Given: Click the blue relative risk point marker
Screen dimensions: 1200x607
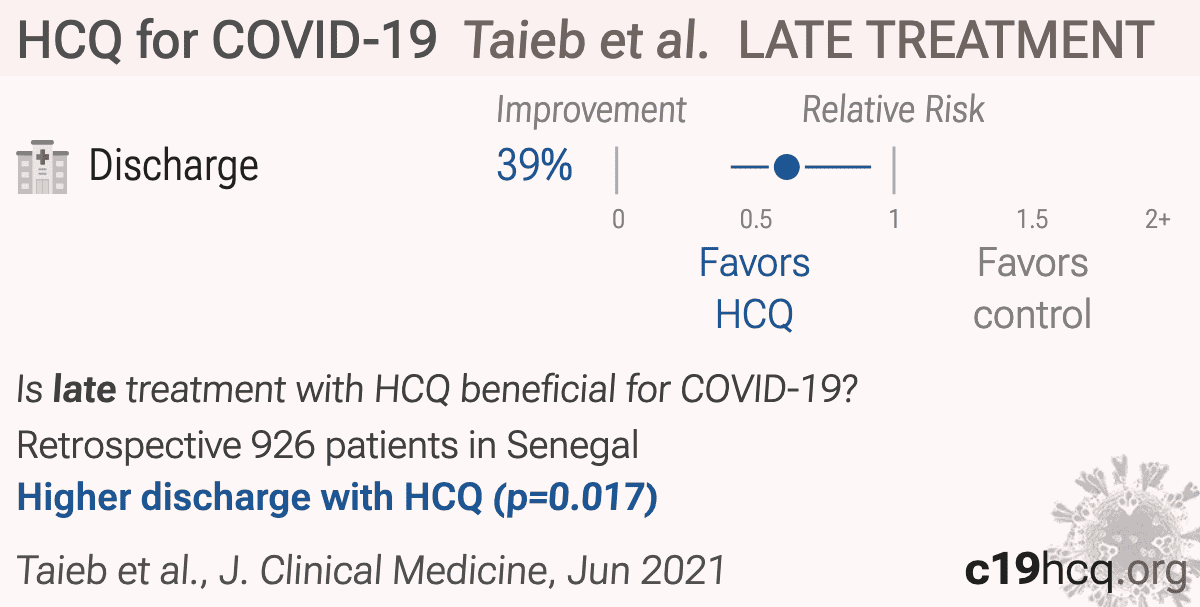Looking at the screenshot, I should point(787,167).
